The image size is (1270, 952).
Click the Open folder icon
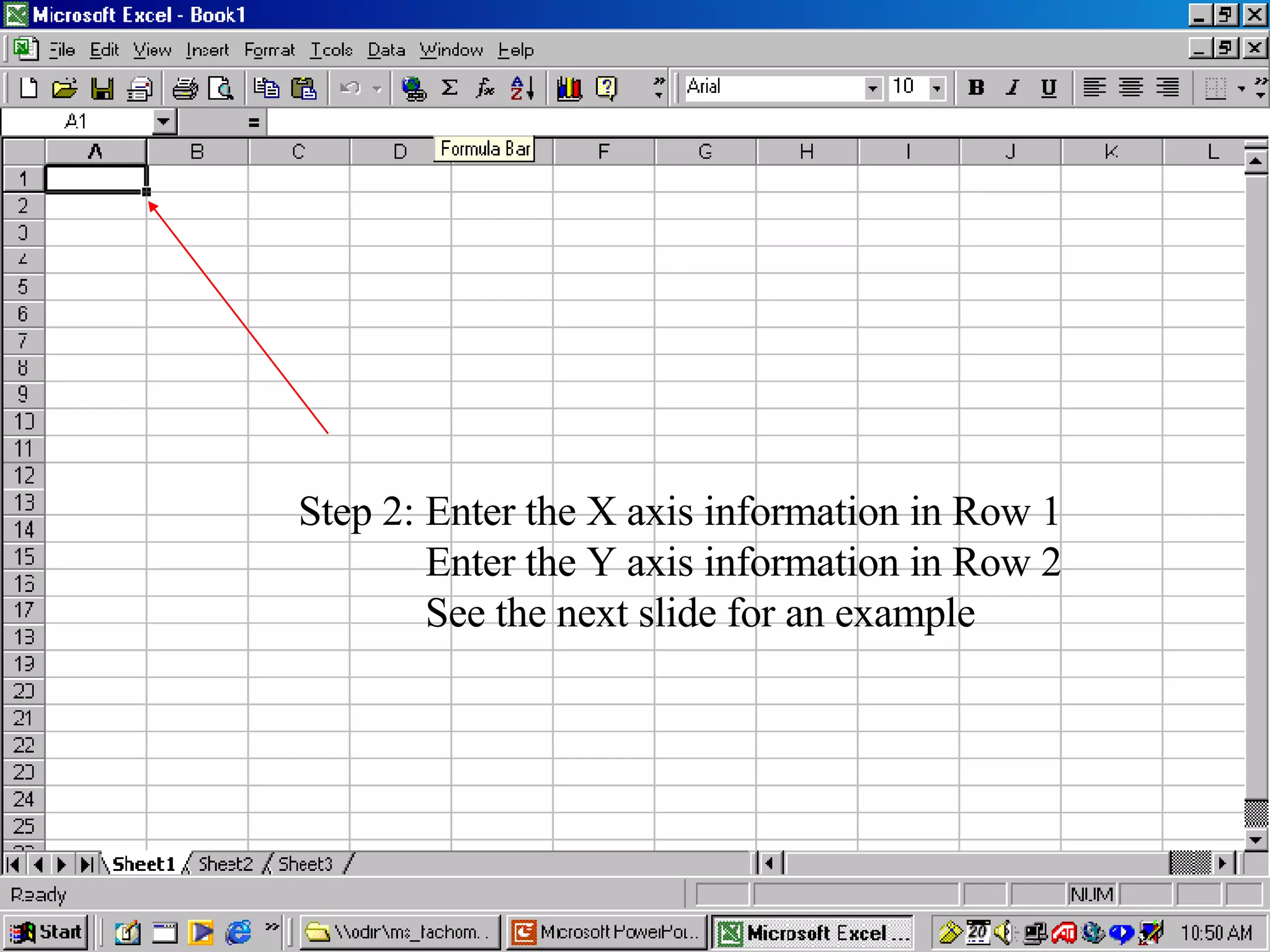pos(64,89)
